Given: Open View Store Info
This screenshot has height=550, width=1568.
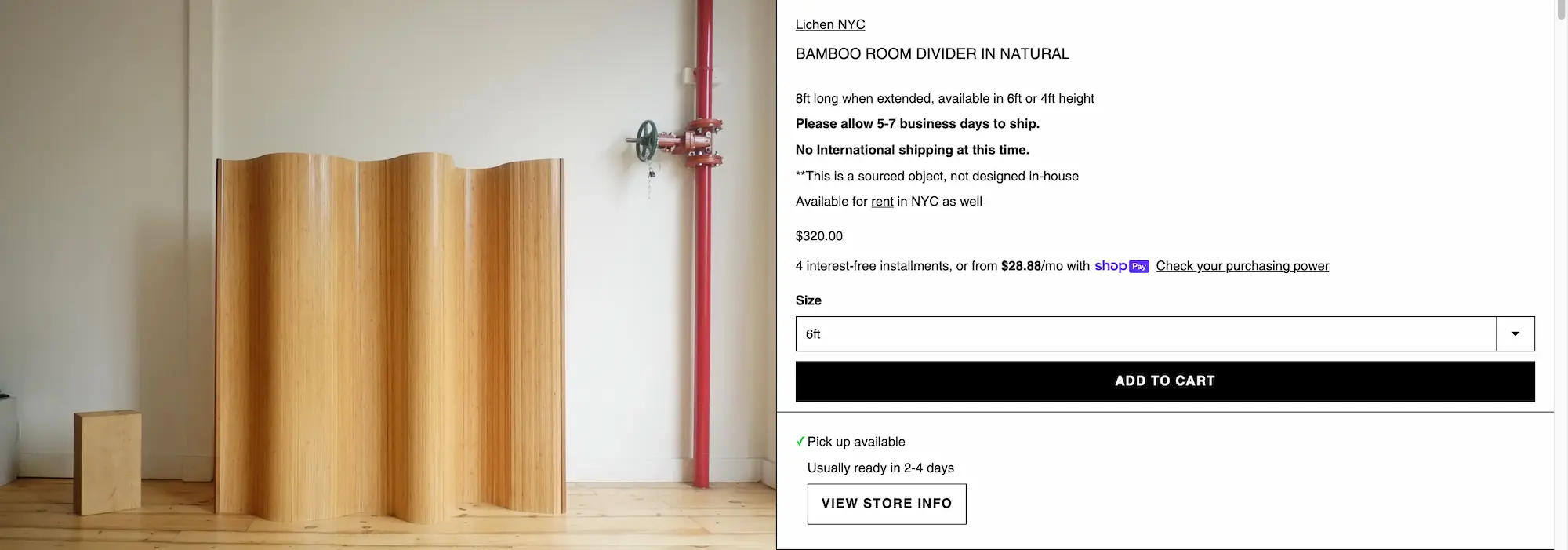Looking at the screenshot, I should pos(887,504).
